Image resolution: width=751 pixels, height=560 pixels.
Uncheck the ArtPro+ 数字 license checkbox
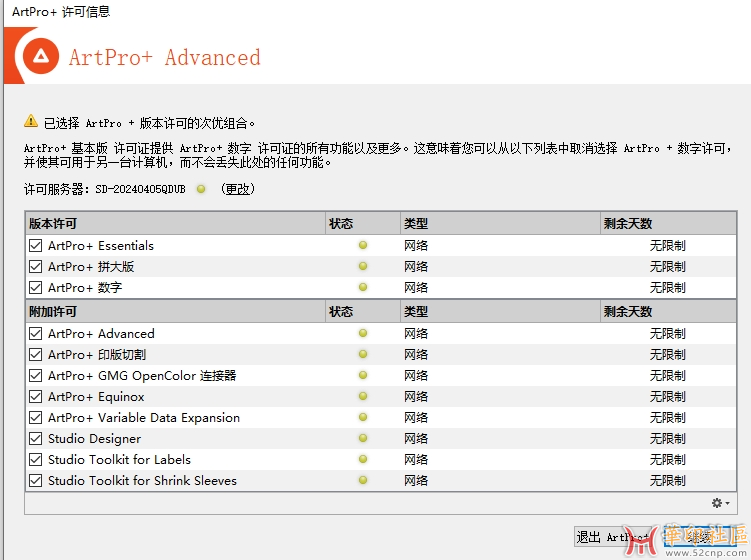(x=35, y=288)
